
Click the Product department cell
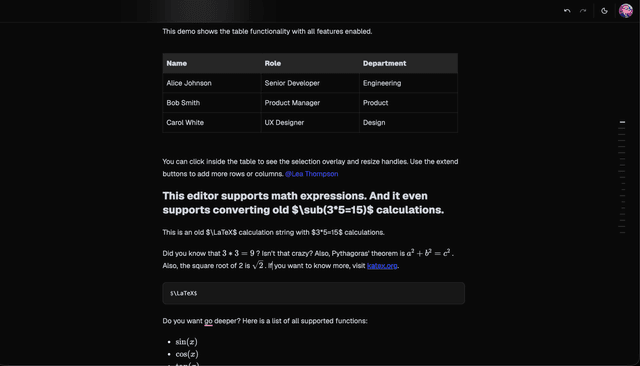tap(408, 103)
